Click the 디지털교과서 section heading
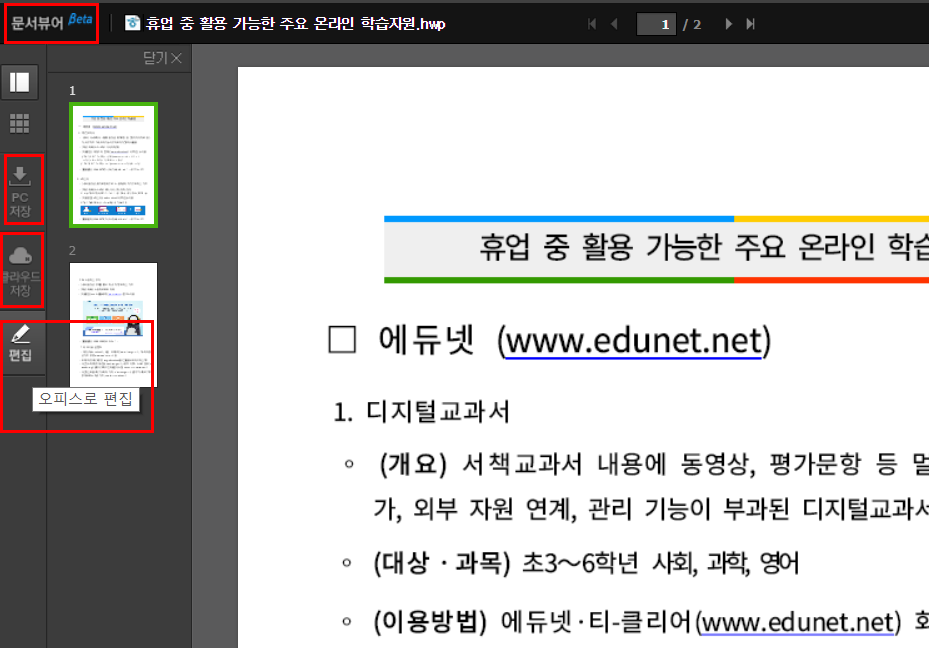The image size is (929, 648). [422, 411]
